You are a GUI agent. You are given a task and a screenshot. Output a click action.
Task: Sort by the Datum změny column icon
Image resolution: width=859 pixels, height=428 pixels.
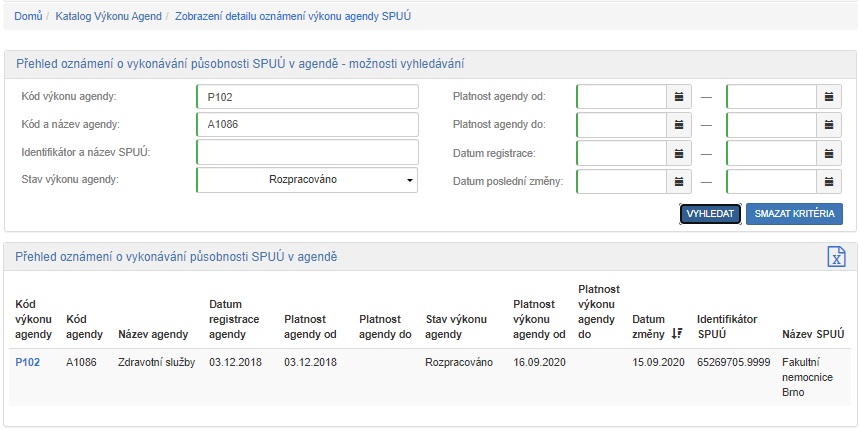(677, 334)
